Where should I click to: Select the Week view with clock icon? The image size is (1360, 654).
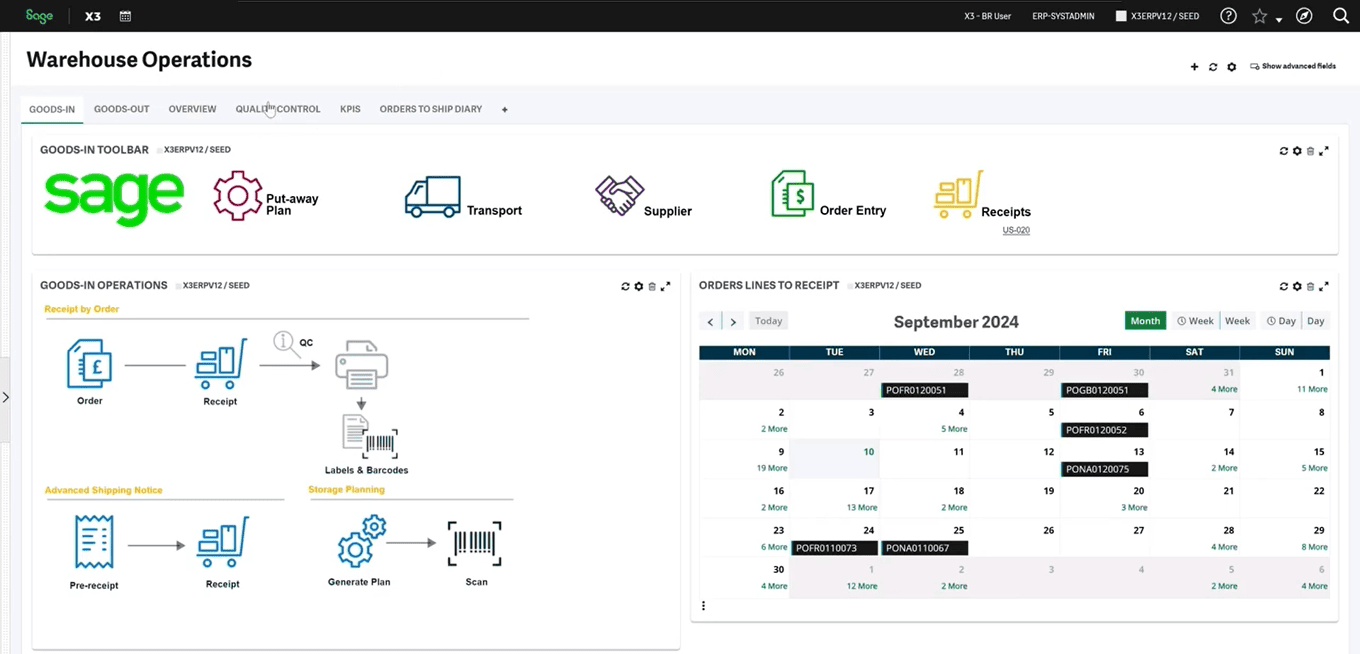click(1195, 321)
